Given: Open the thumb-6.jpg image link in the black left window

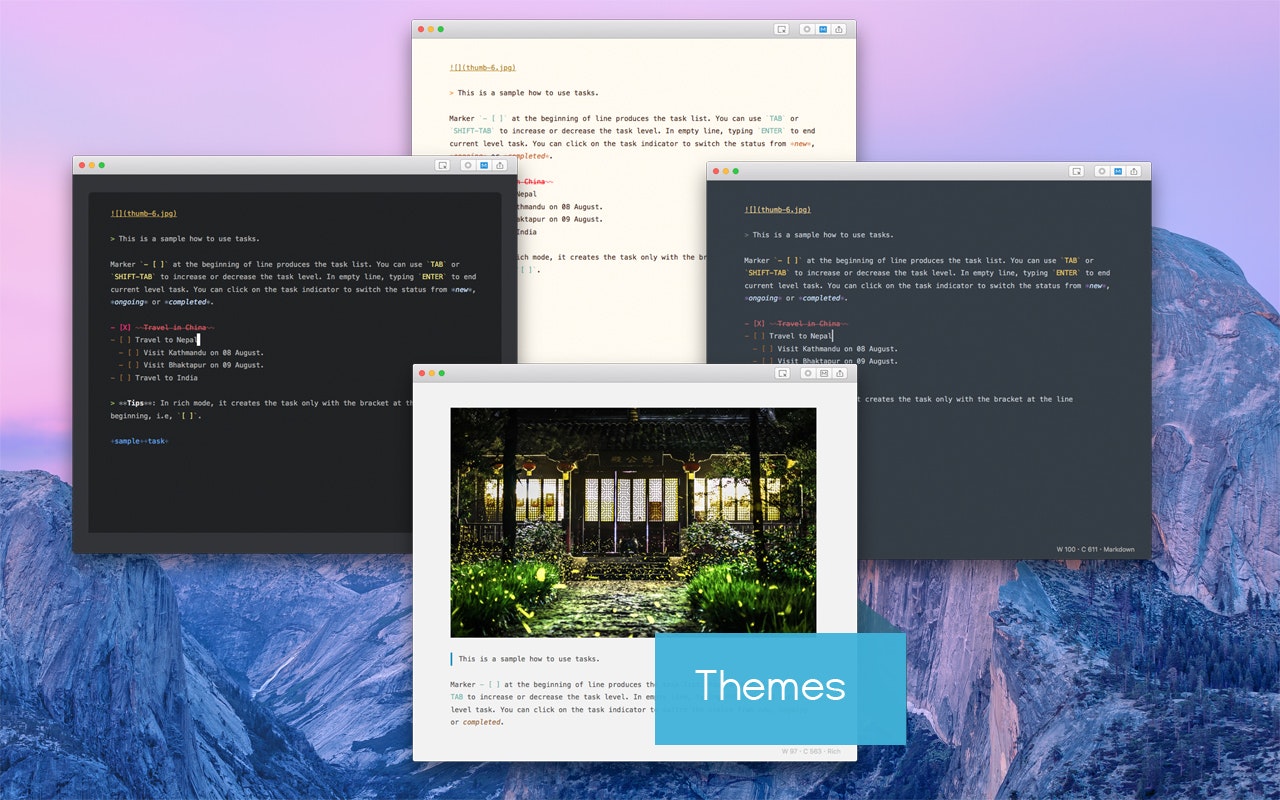Looking at the screenshot, I should pyautogui.click(x=144, y=213).
